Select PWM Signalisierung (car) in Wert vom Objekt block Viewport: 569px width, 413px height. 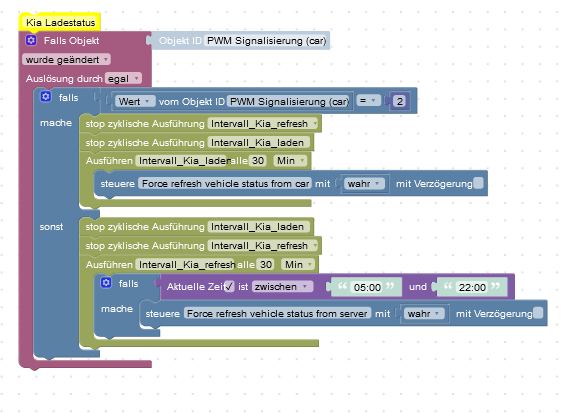click(289, 101)
